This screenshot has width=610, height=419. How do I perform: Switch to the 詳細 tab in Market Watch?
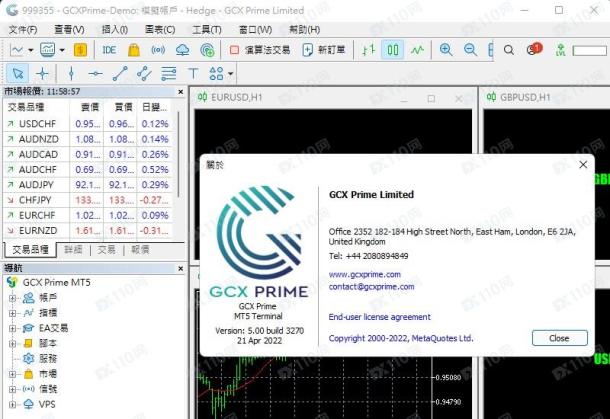point(74,249)
